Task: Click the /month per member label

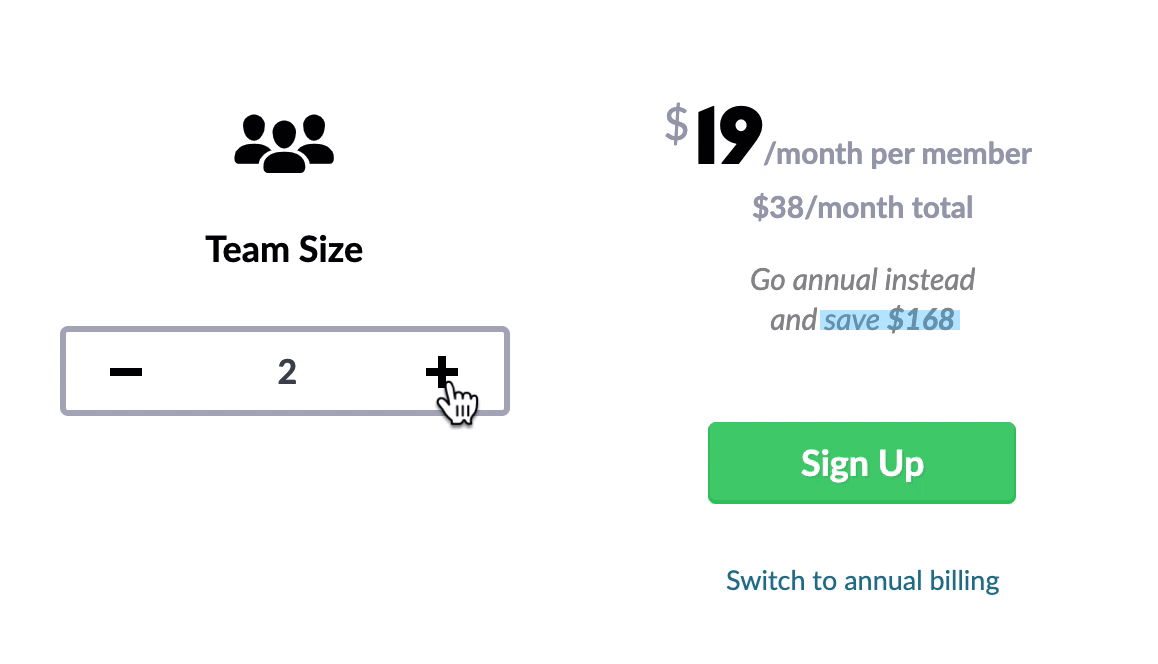Action: pyautogui.click(x=898, y=154)
